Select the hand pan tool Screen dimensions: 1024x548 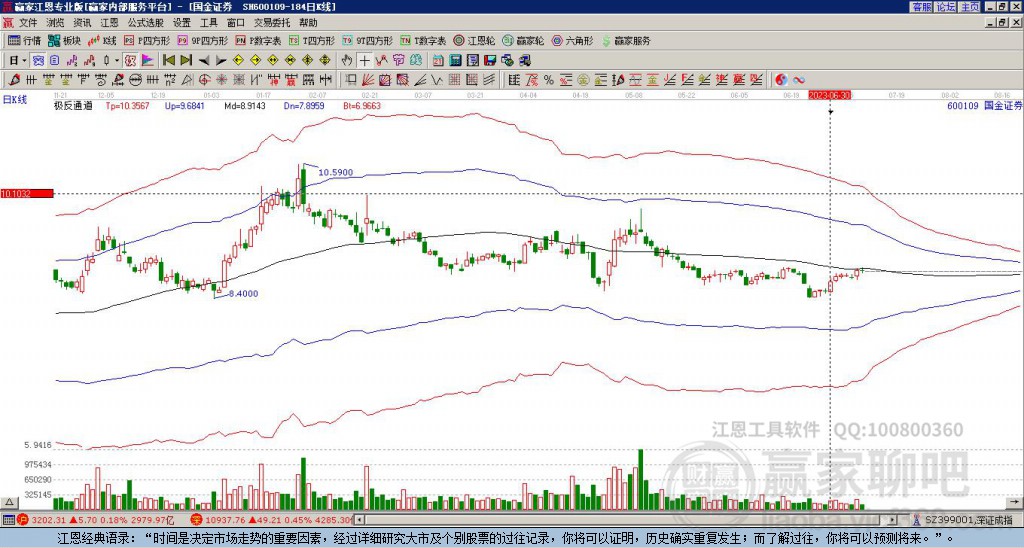[347, 61]
